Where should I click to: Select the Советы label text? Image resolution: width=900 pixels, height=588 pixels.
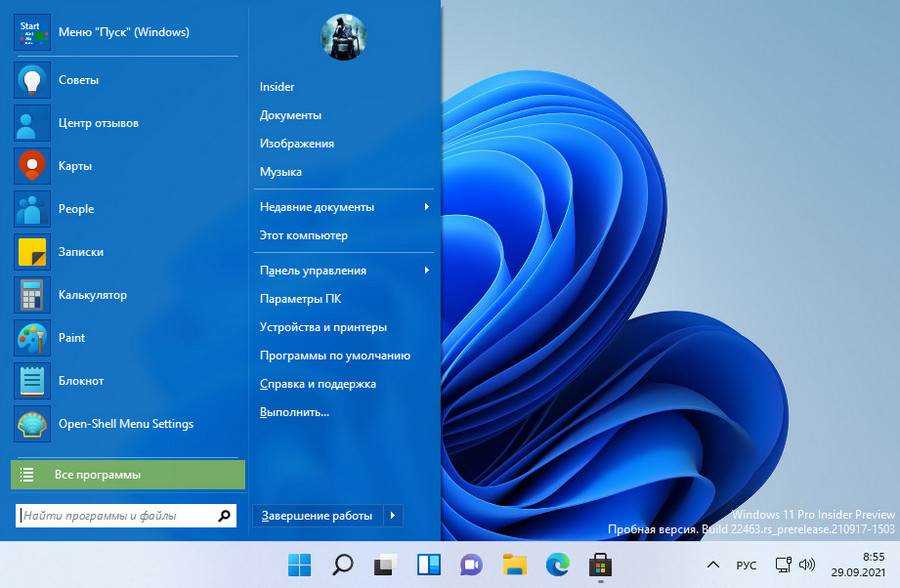[x=79, y=80]
